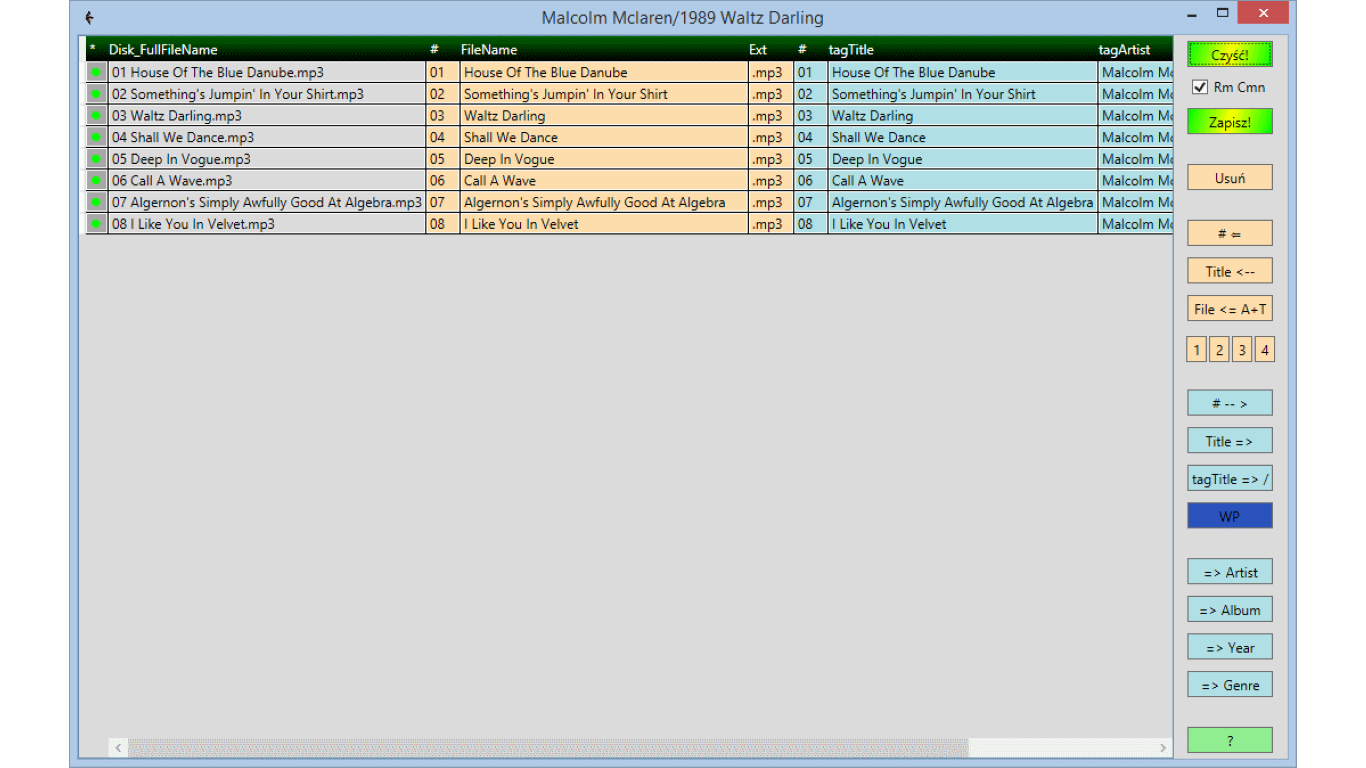Image resolution: width=1366 pixels, height=768 pixels.
Task: Click the back arrow icon in title bar
Action: (89, 18)
